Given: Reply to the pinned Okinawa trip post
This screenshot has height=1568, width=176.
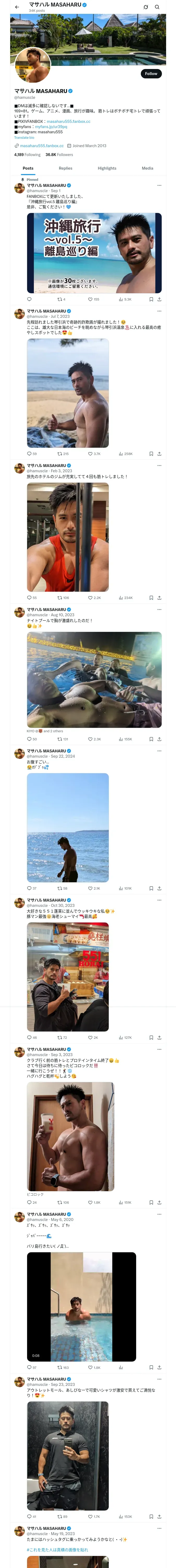Looking at the screenshot, I should [x=29, y=299].
